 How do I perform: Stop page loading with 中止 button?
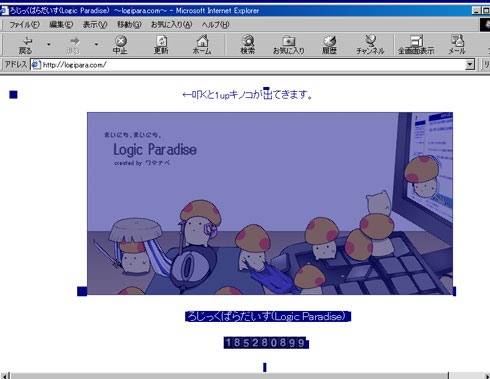pos(120,45)
